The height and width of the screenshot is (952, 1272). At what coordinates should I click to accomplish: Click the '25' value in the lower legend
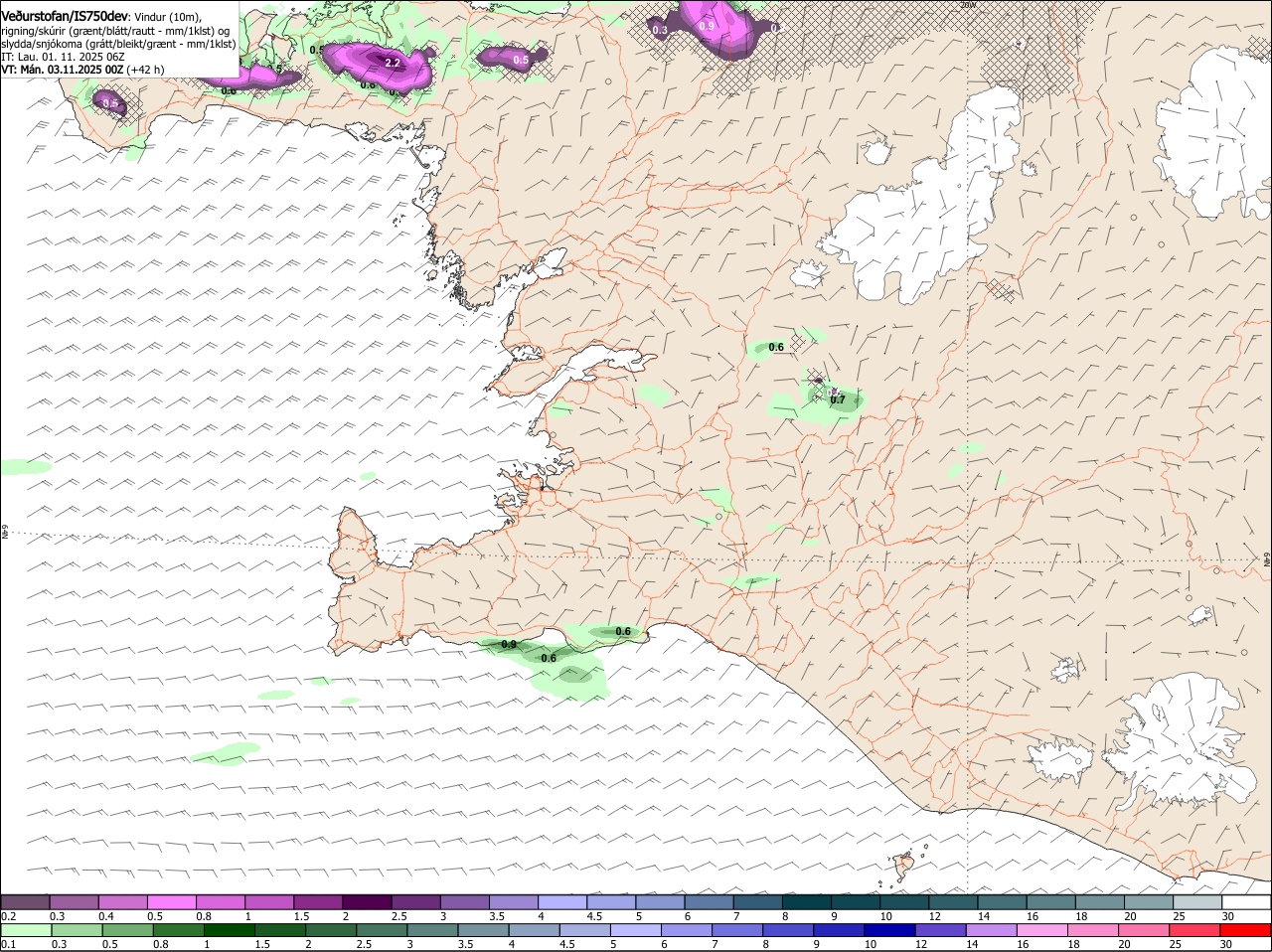tap(1177, 944)
